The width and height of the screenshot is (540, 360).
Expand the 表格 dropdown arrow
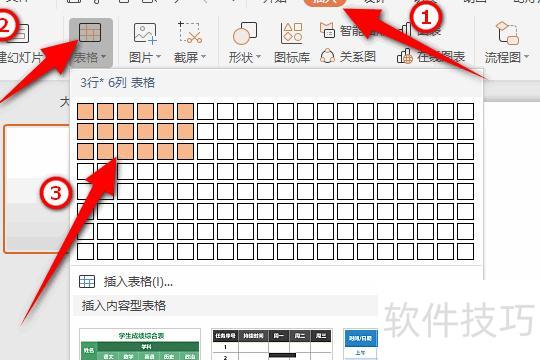coord(104,56)
